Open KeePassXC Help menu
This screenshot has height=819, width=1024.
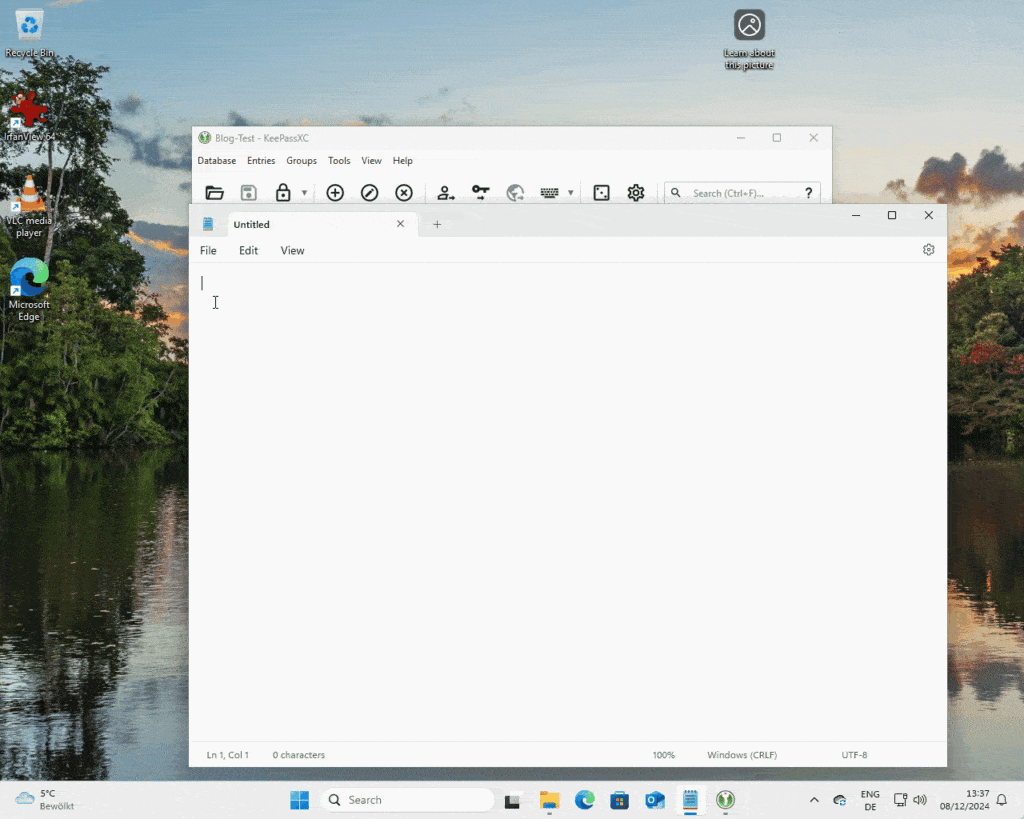click(402, 161)
